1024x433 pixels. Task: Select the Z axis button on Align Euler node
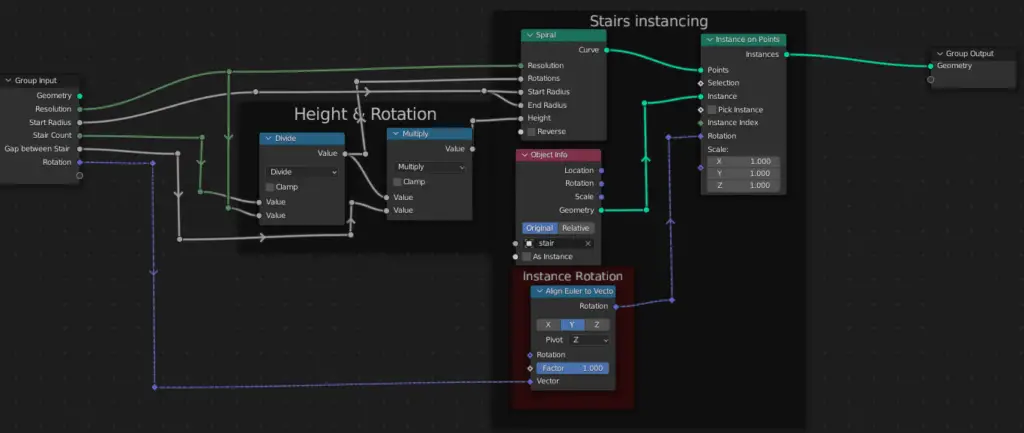tap(597, 325)
